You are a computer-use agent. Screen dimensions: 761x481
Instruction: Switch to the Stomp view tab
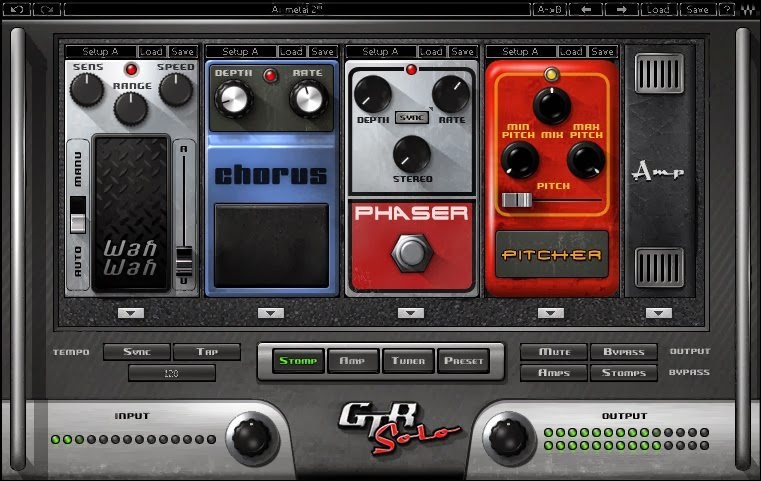point(298,361)
